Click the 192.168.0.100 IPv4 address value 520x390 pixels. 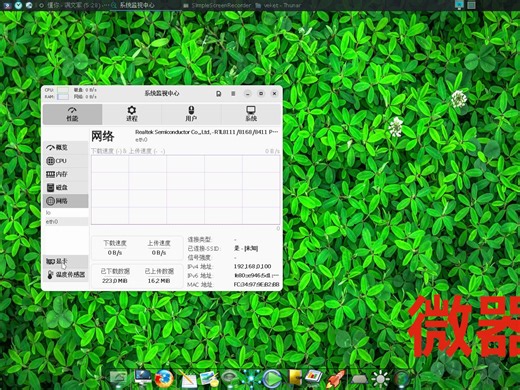[252, 266]
